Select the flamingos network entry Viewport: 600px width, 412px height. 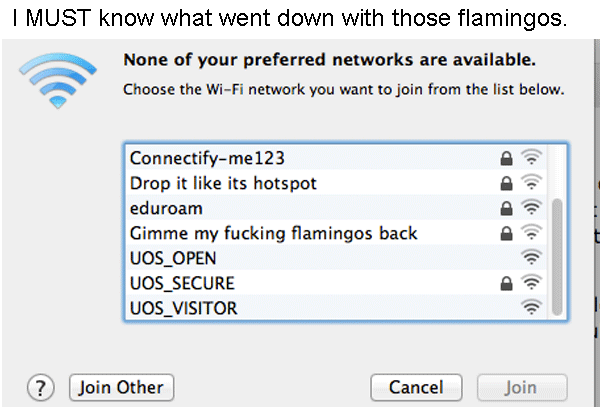pyautogui.click(x=273, y=233)
